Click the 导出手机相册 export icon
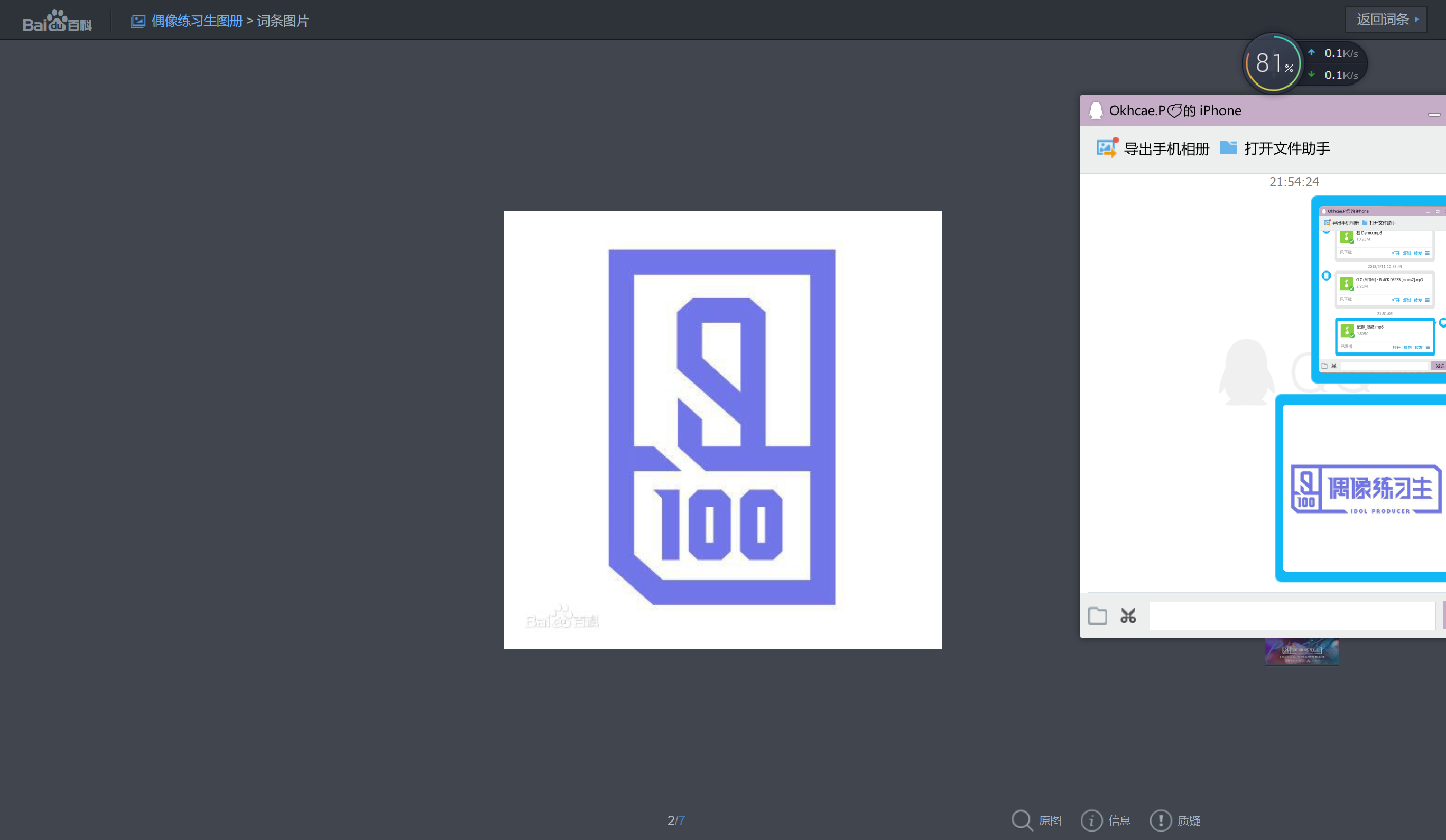Image resolution: width=1446 pixels, height=840 pixels. (1107, 148)
